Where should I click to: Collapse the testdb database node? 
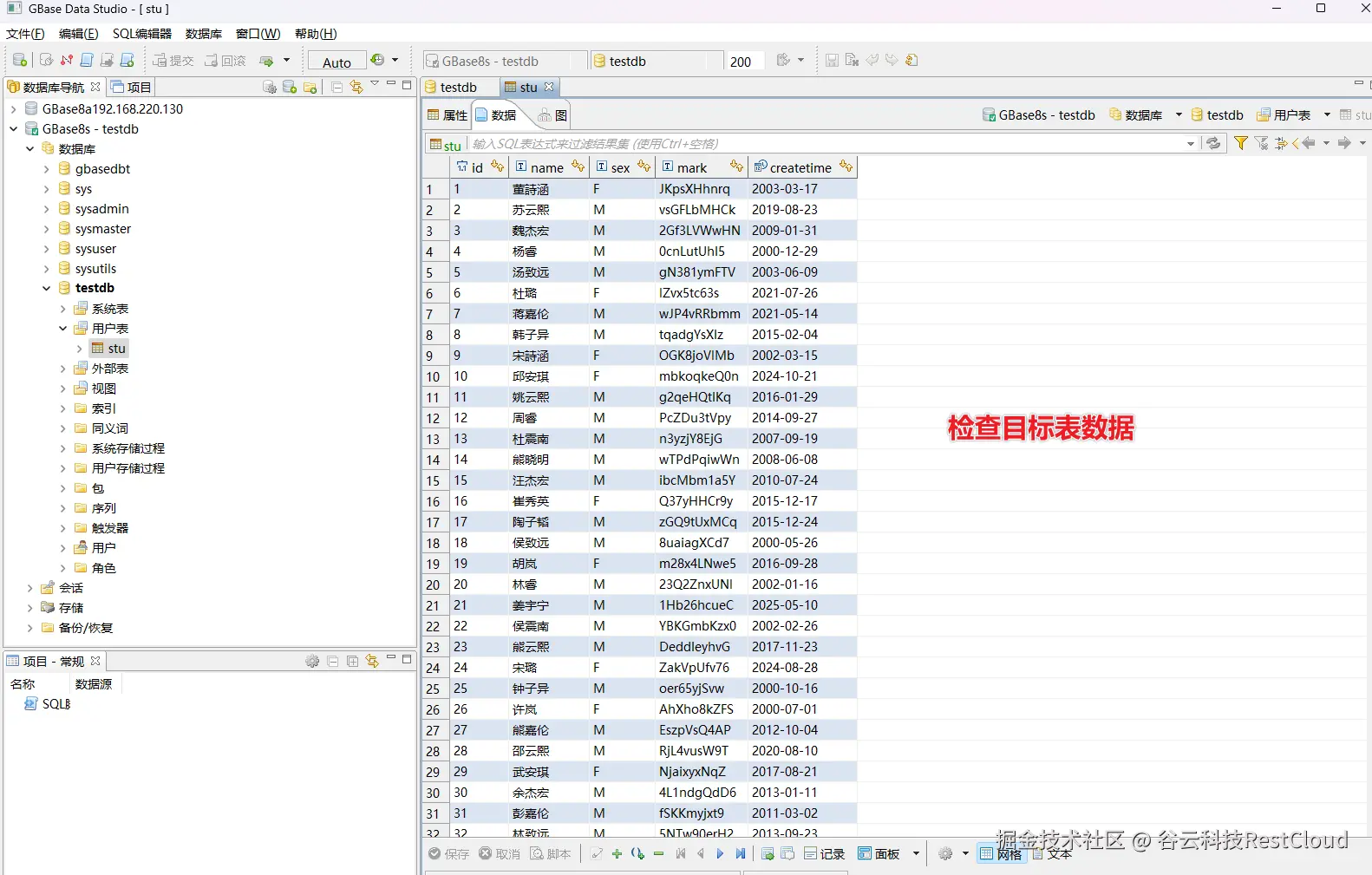46,288
